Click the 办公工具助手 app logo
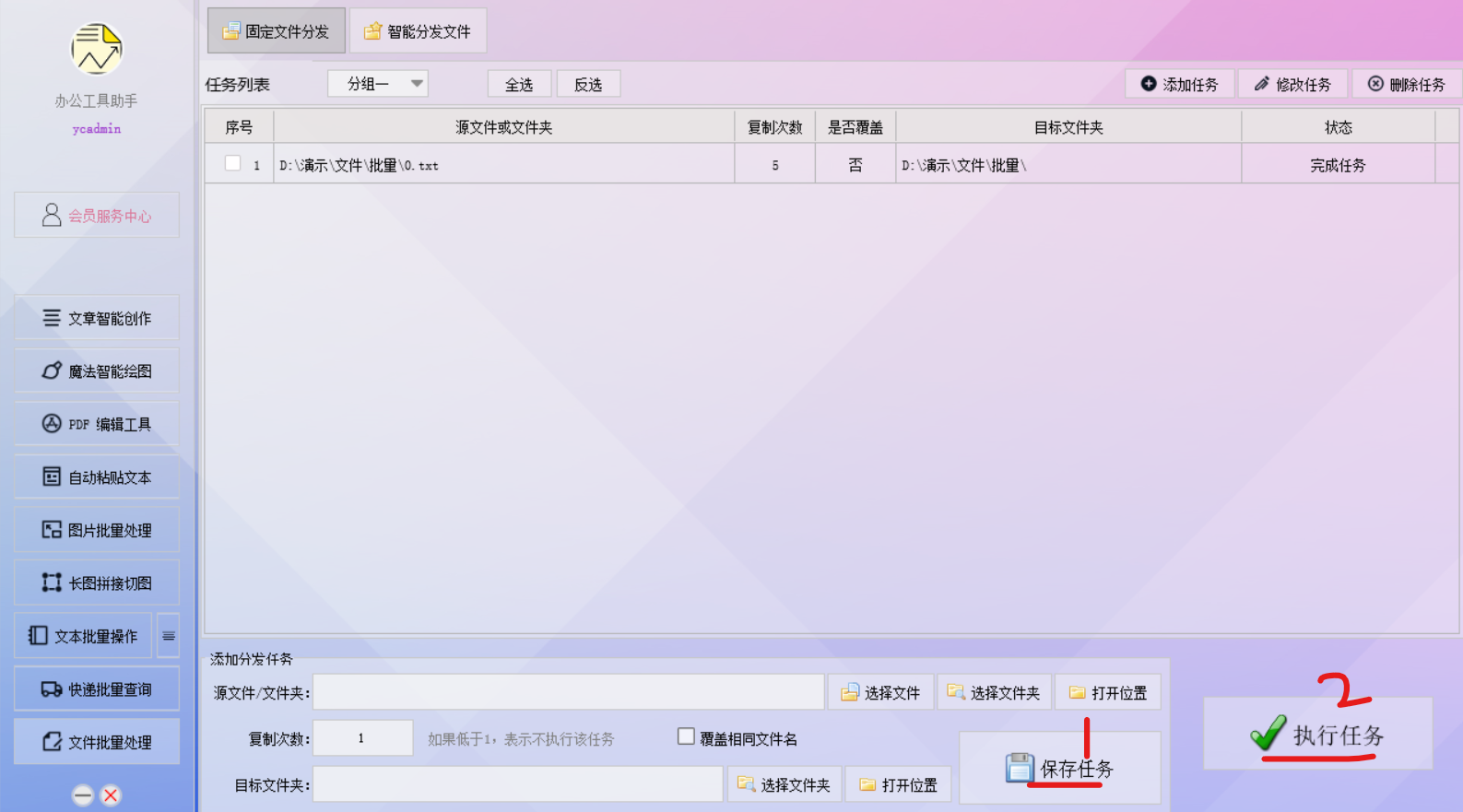The image size is (1463, 812). click(97, 49)
